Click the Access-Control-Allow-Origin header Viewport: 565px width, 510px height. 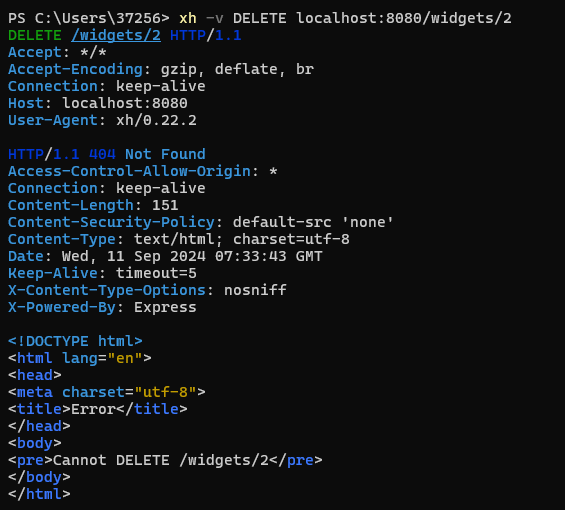pyautogui.click(x=129, y=171)
